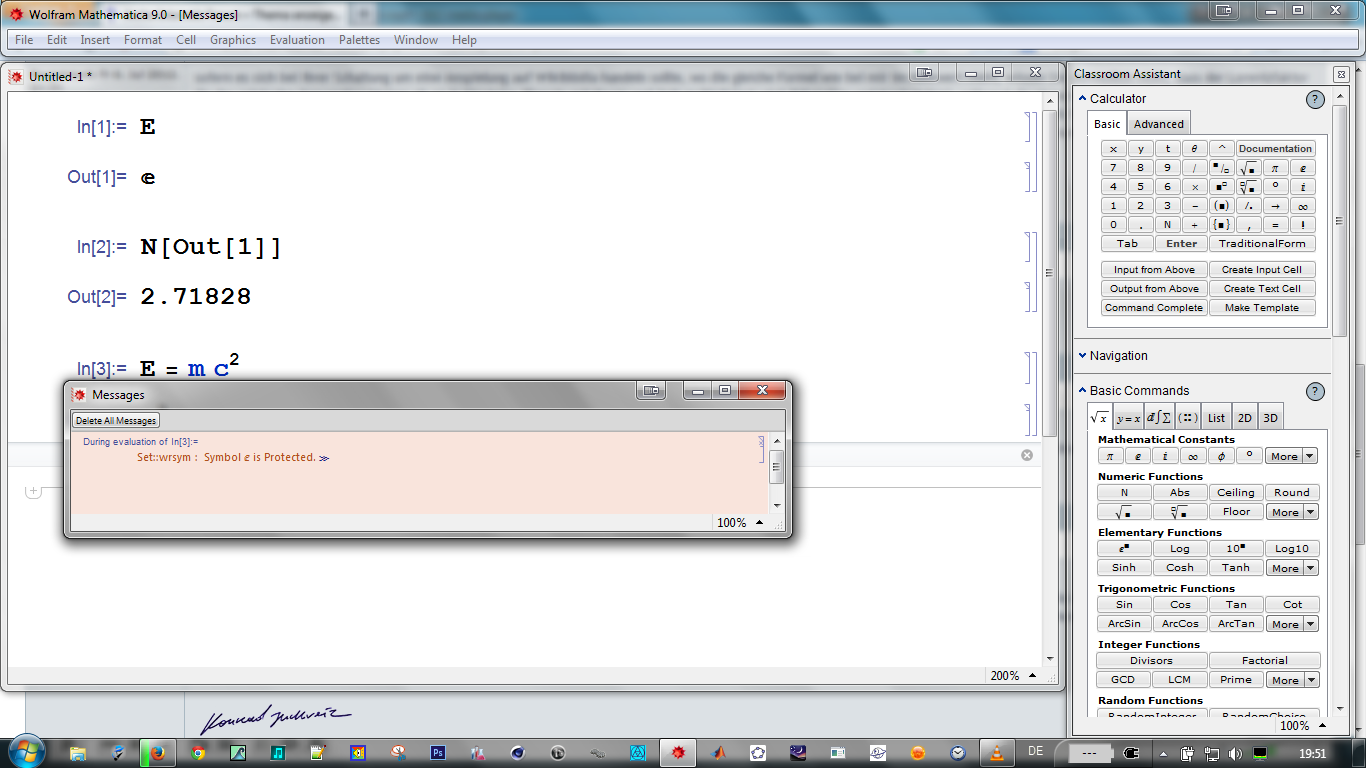
Task: Insert theta from Calculator keypad
Action: (x=1194, y=149)
